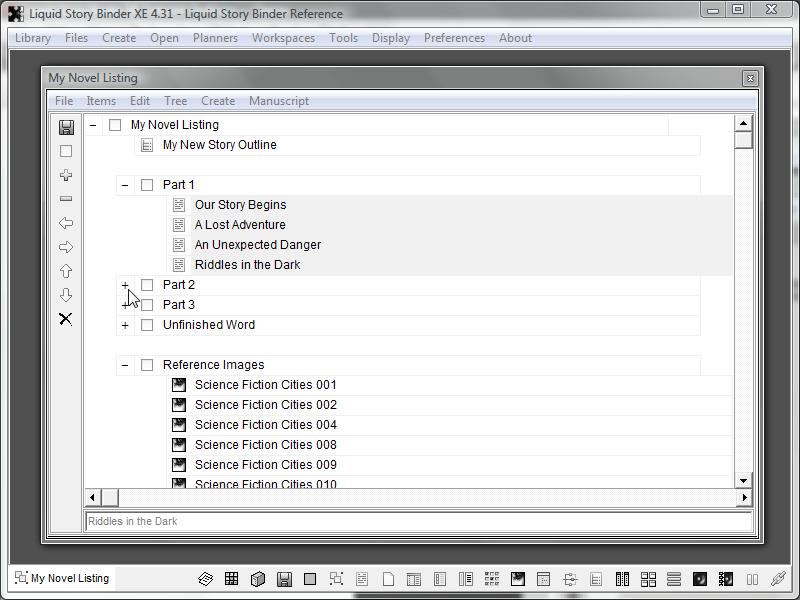Click the down arrow icon in sidebar
The height and width of the screenshot is (600, 800).
point(66,295)
